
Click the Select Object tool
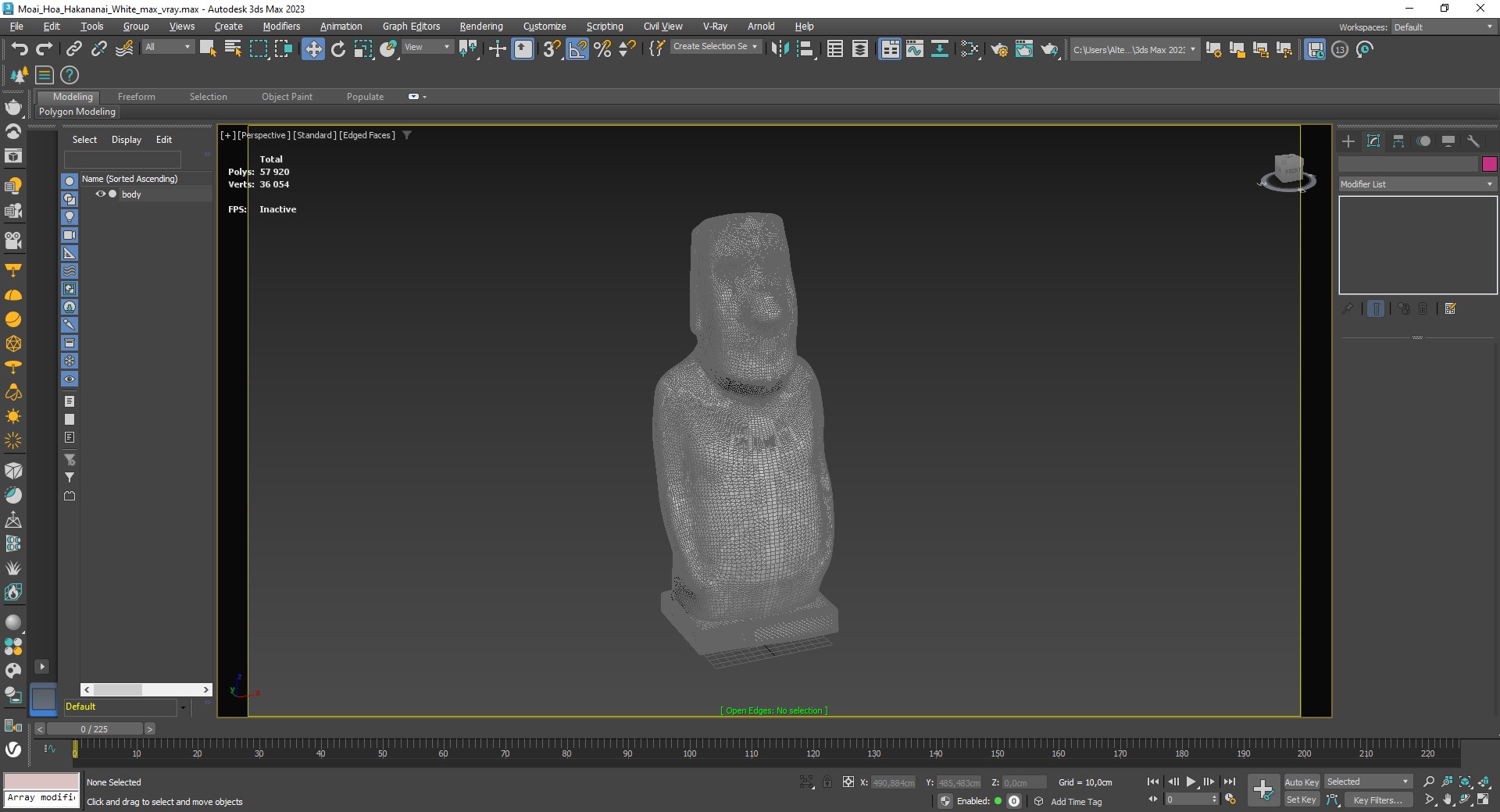tap(208, 49)
